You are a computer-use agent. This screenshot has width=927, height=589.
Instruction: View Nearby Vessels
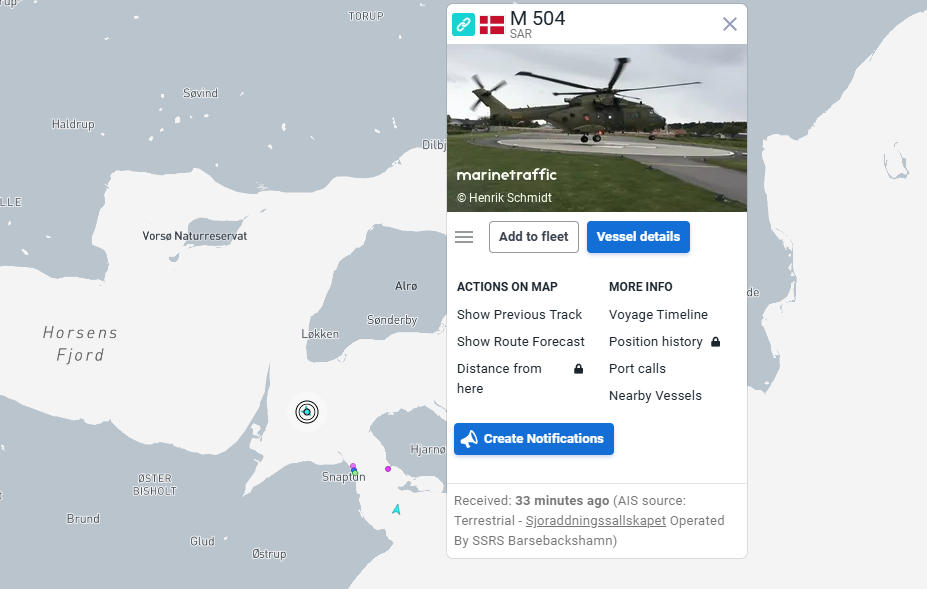tap(656, 396)
